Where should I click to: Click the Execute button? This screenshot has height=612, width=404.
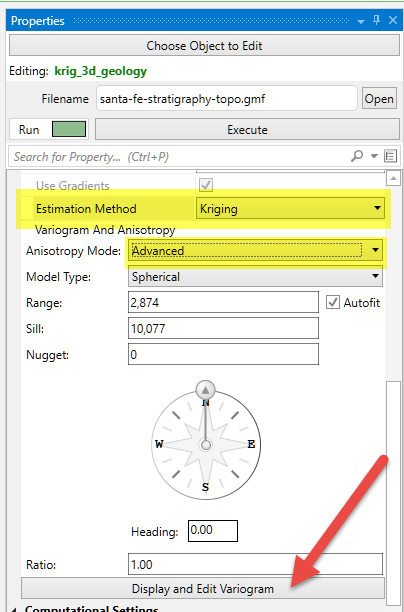click(x=247, y=129)
